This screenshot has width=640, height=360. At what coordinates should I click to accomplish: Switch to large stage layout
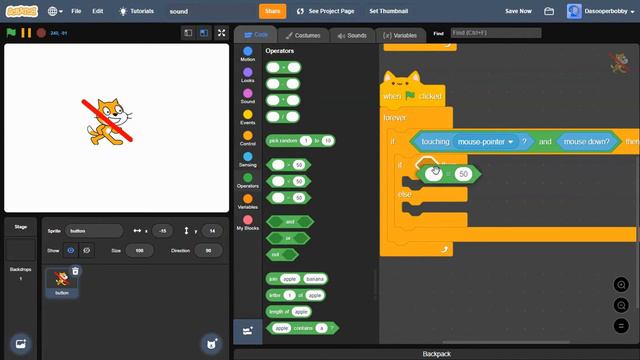(x=204, y=33)
